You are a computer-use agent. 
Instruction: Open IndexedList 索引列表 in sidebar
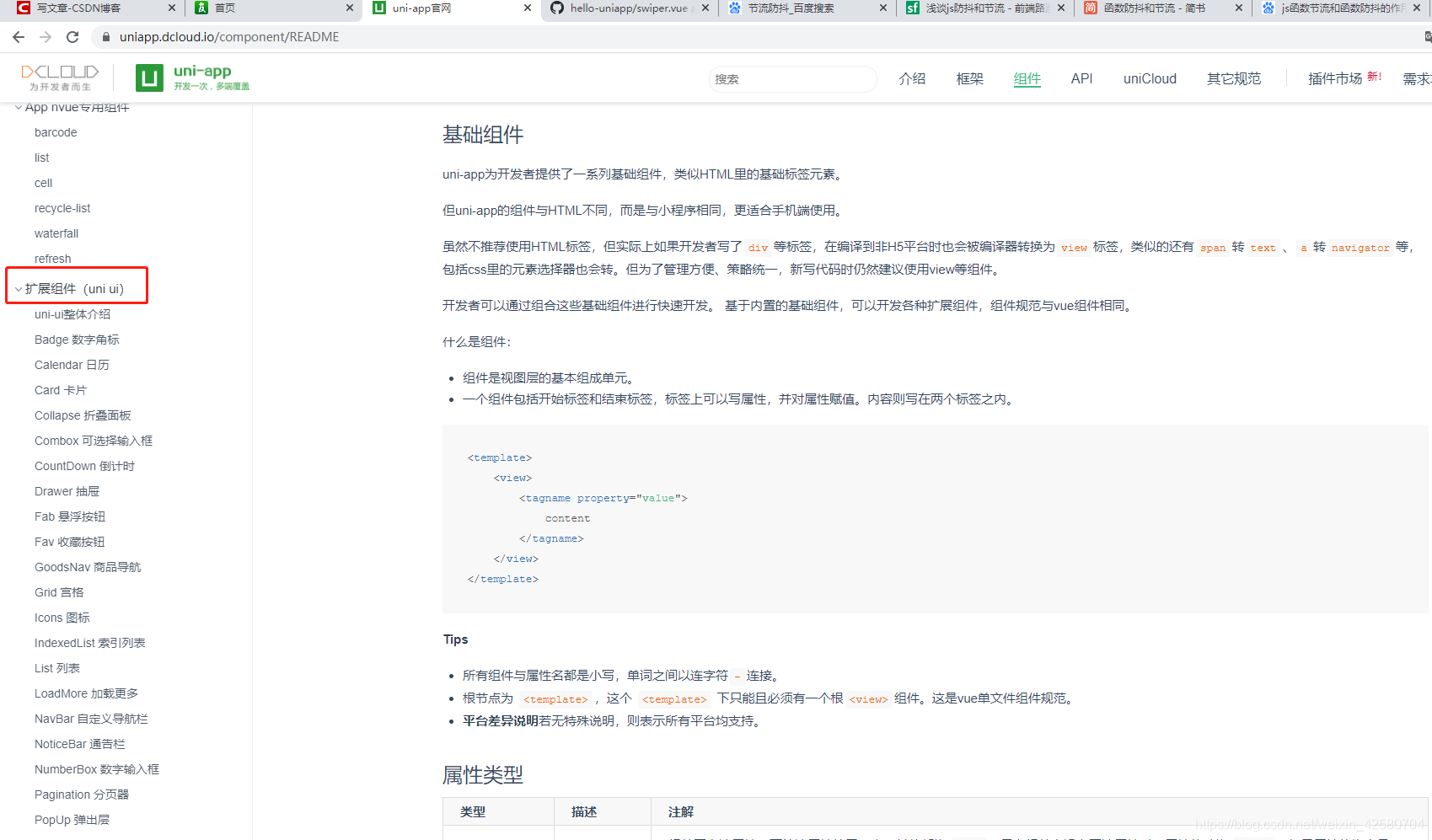(x=90, y=643)
